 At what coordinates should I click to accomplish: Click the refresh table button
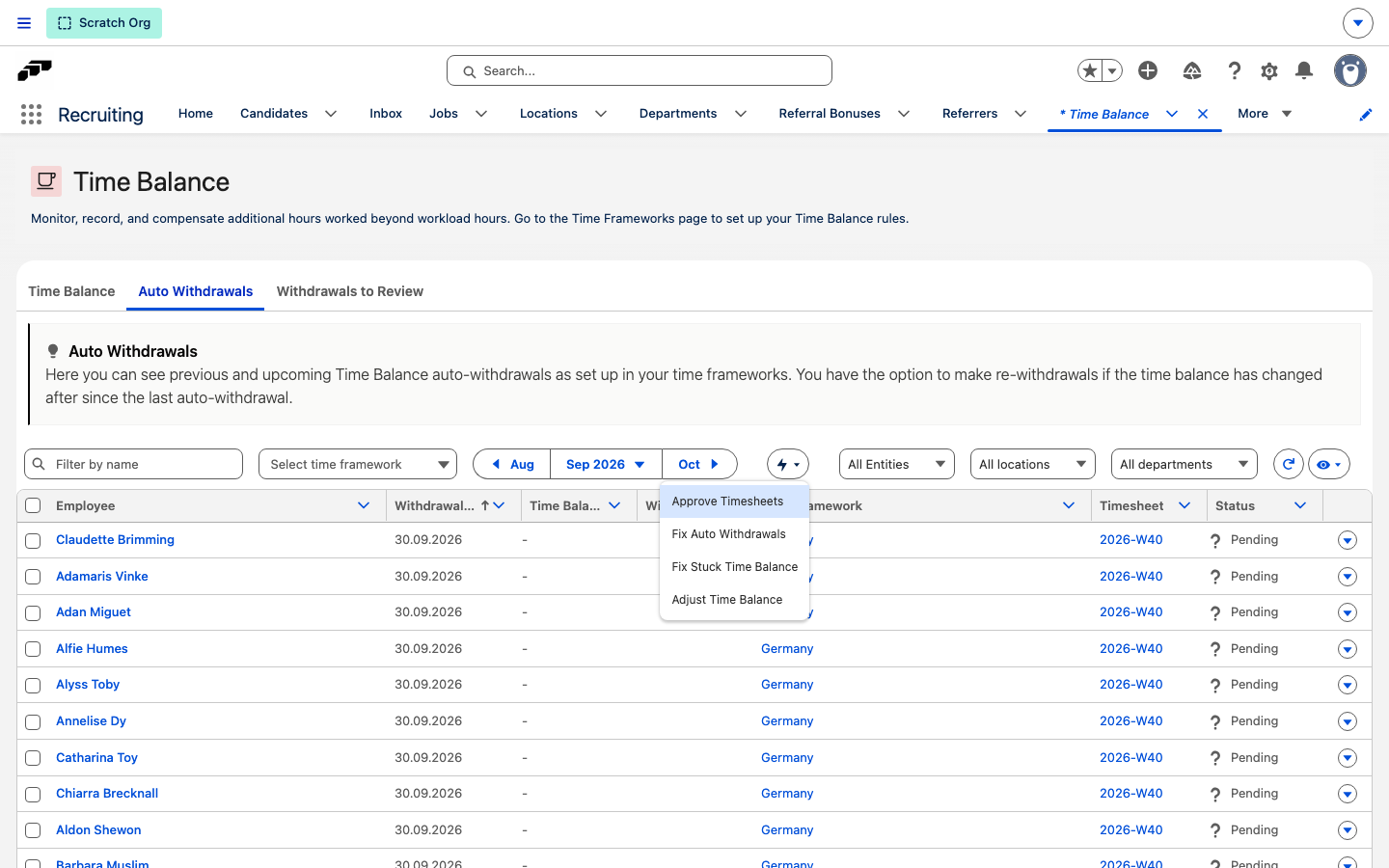[x=1289, y=464]
